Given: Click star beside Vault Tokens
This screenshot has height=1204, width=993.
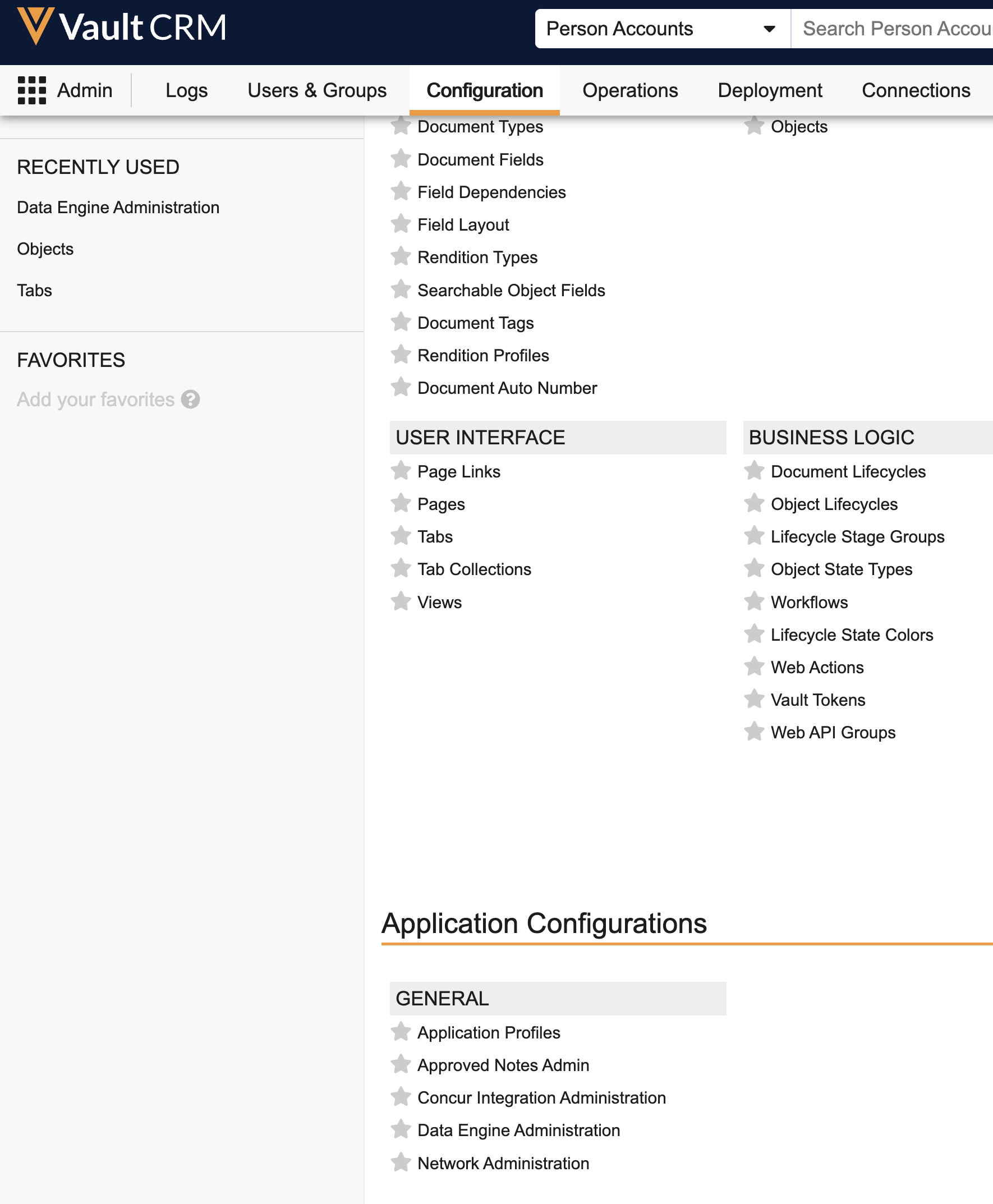Looking at the screenshot, I should coord(754,699).
